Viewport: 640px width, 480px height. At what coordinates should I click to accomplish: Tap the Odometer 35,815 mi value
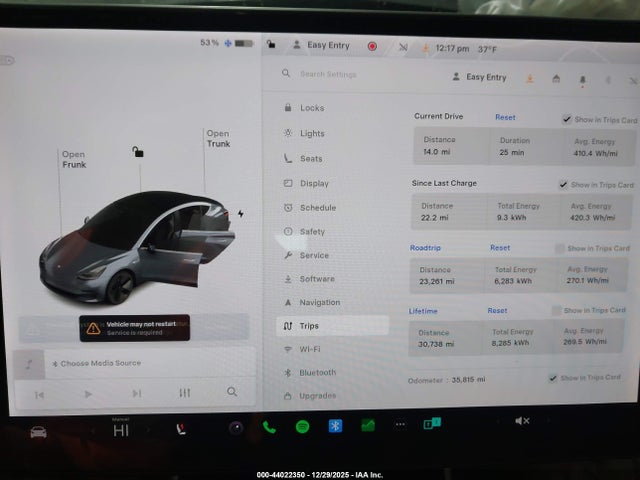click(x=468, y=380)
